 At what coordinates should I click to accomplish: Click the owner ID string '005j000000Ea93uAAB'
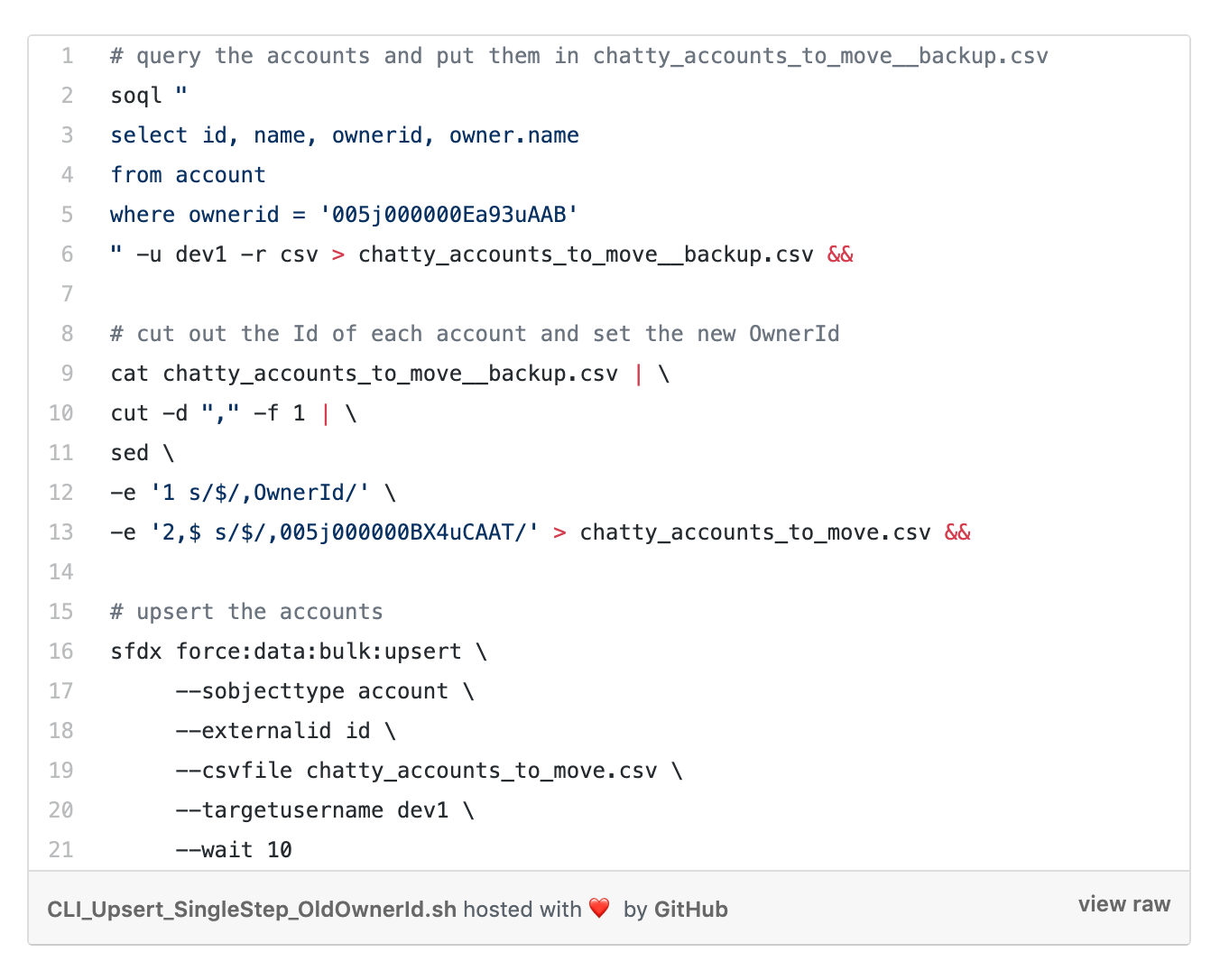(448, 215)
